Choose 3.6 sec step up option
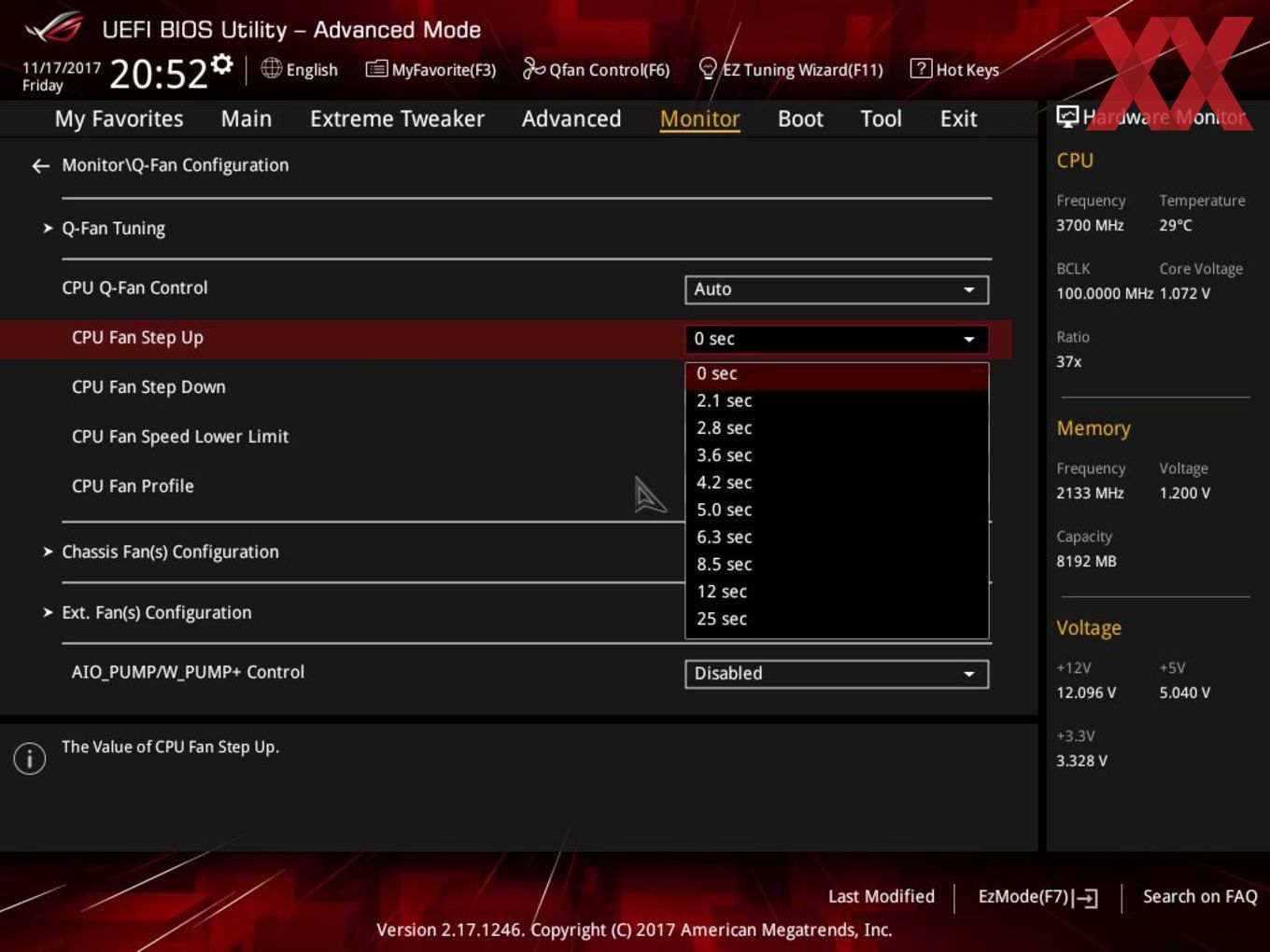Viewport: 1270px width, 952px height. pos(837,455)
